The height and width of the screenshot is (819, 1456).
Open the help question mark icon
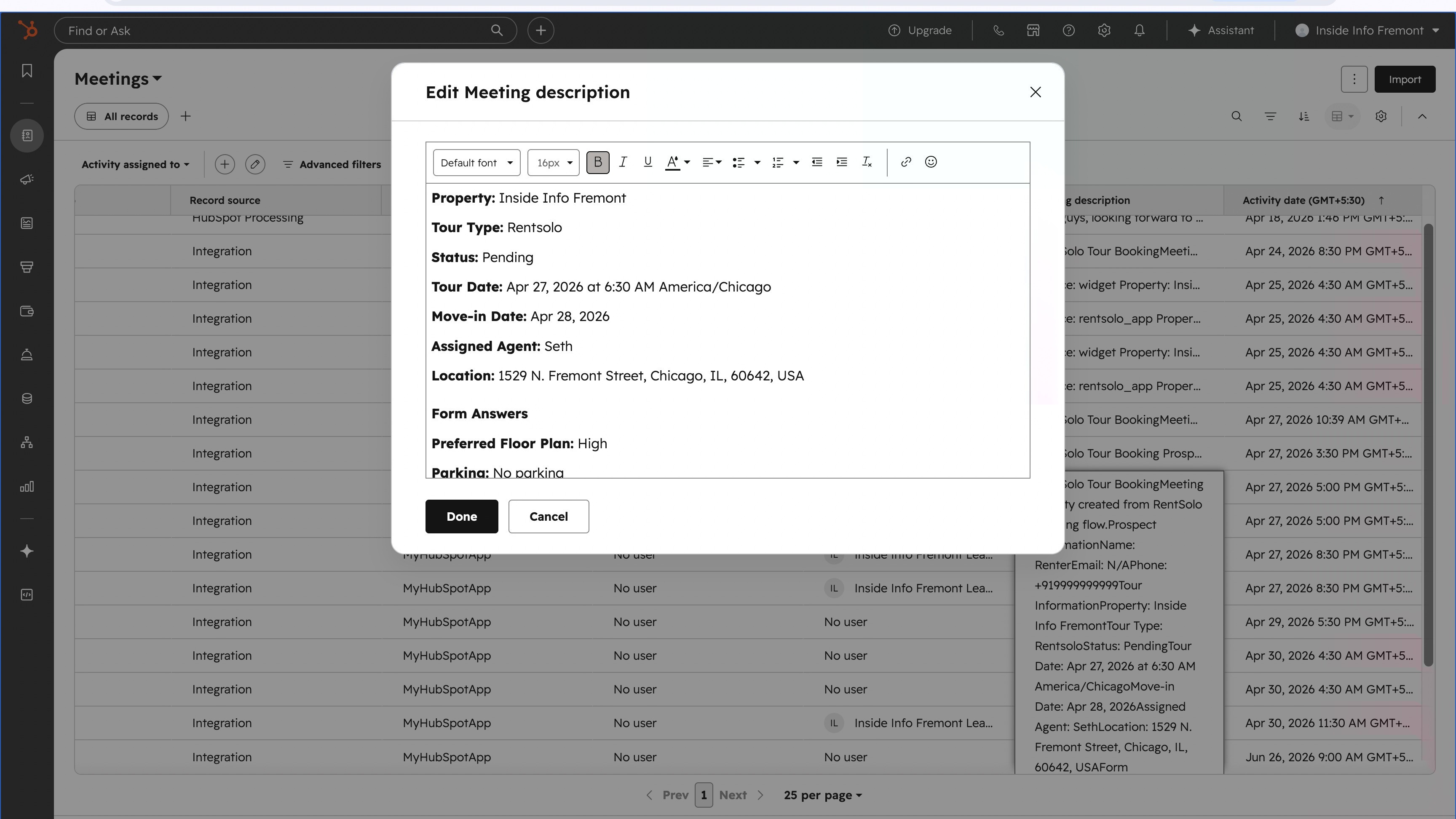click(1068, 30)
